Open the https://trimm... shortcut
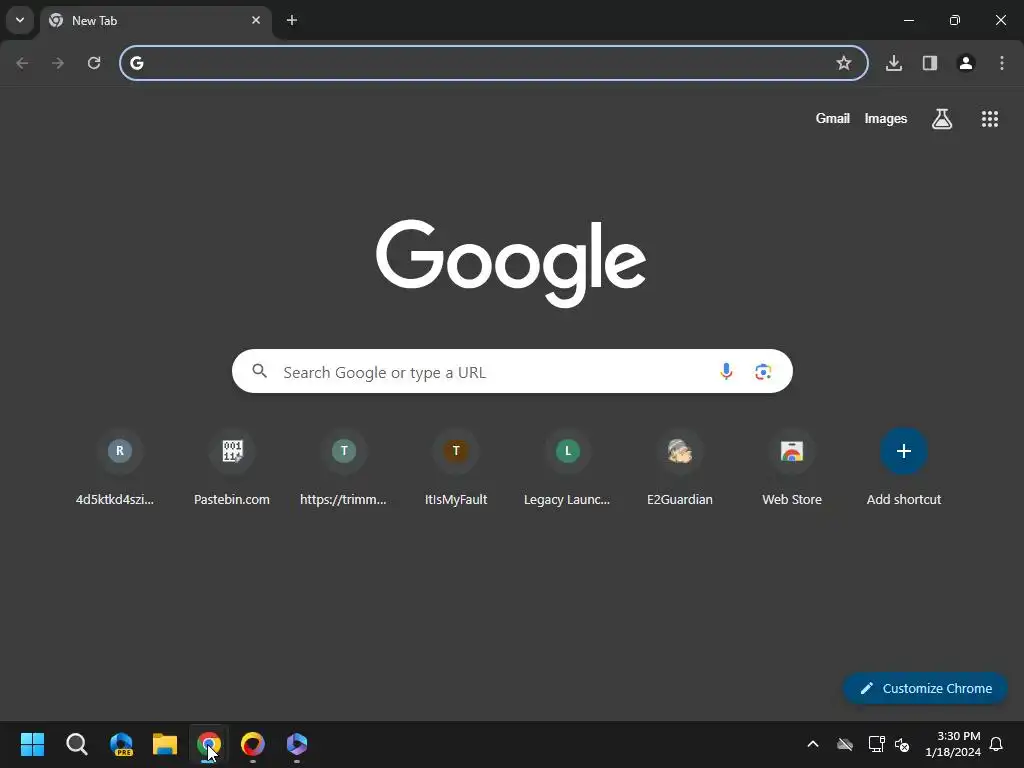Screen dimensions: 1024x768 (344, 468)
